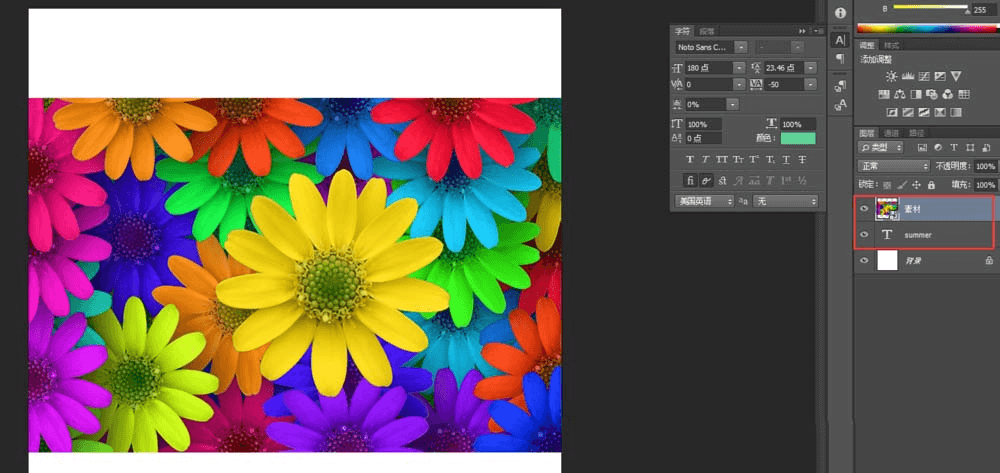
Task: Add an Invert adjustment
Action: click(892, 113)
